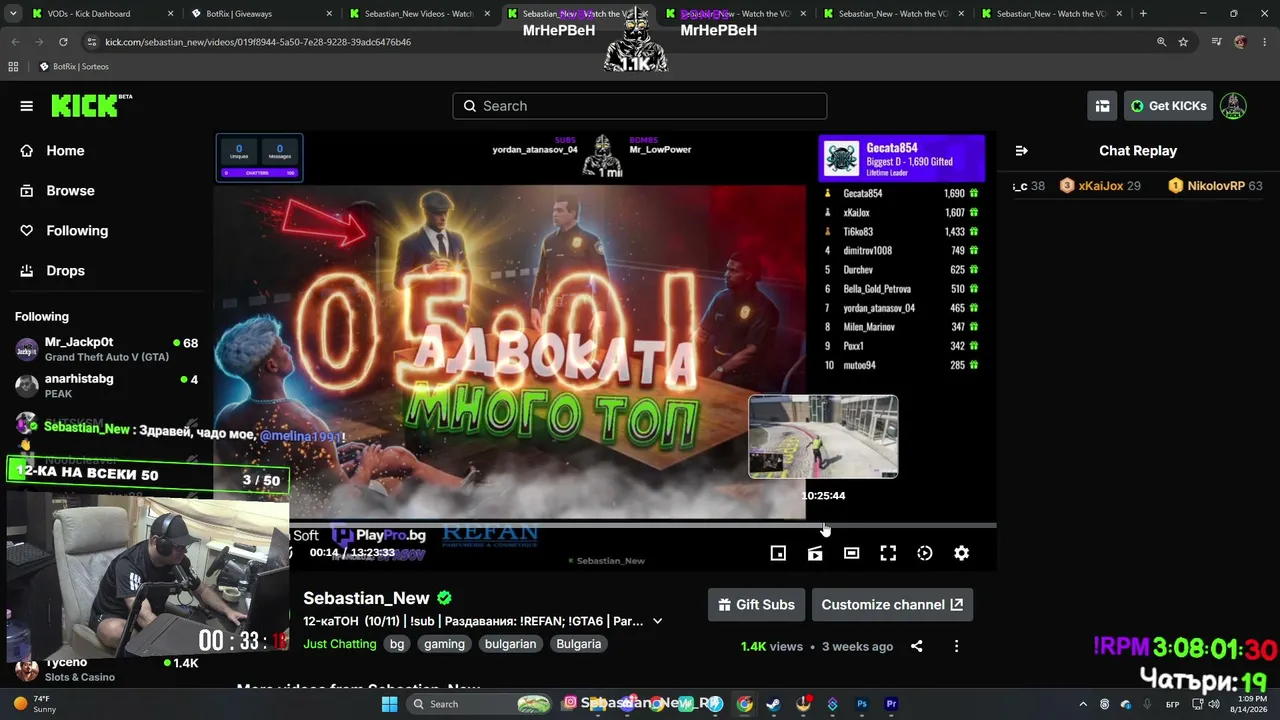Viewport: 1280px width, 720px height.
Task: Open the clip creation icon
Action: pyautogui.click(x=815, y=553)
